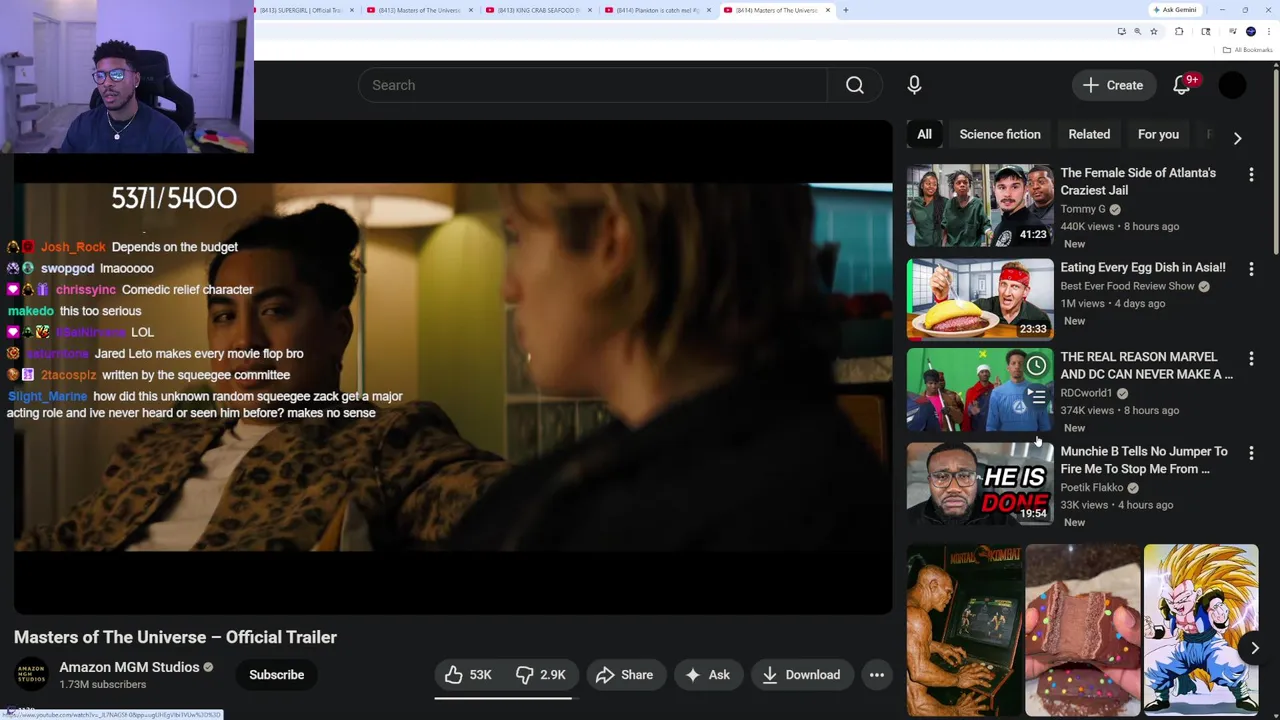This screenshot has width=1280, height=720.
Task: Click the text 1.73M subscribers
Action: [x=102, y=685]
